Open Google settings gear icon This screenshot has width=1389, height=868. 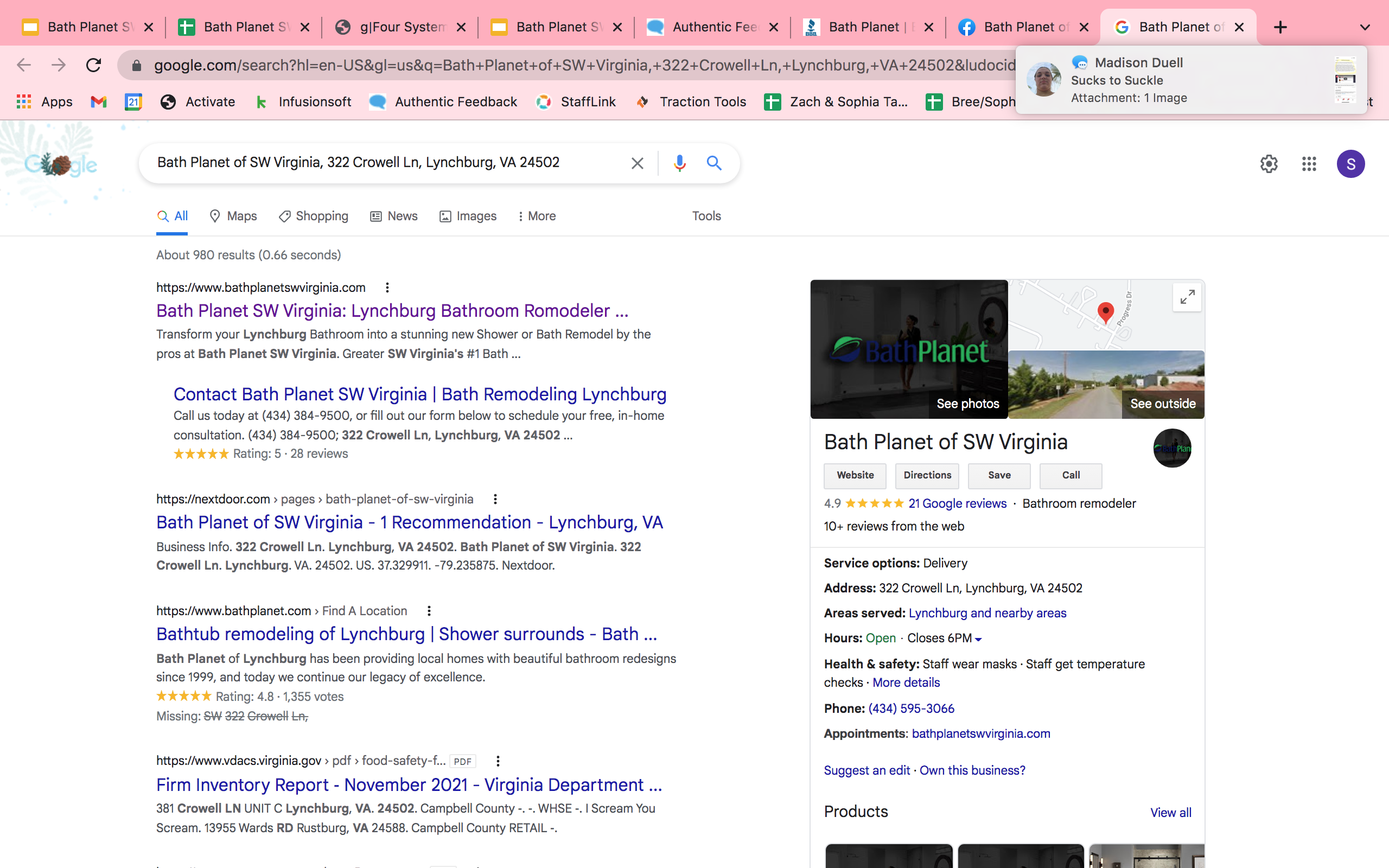[1269, 164]
